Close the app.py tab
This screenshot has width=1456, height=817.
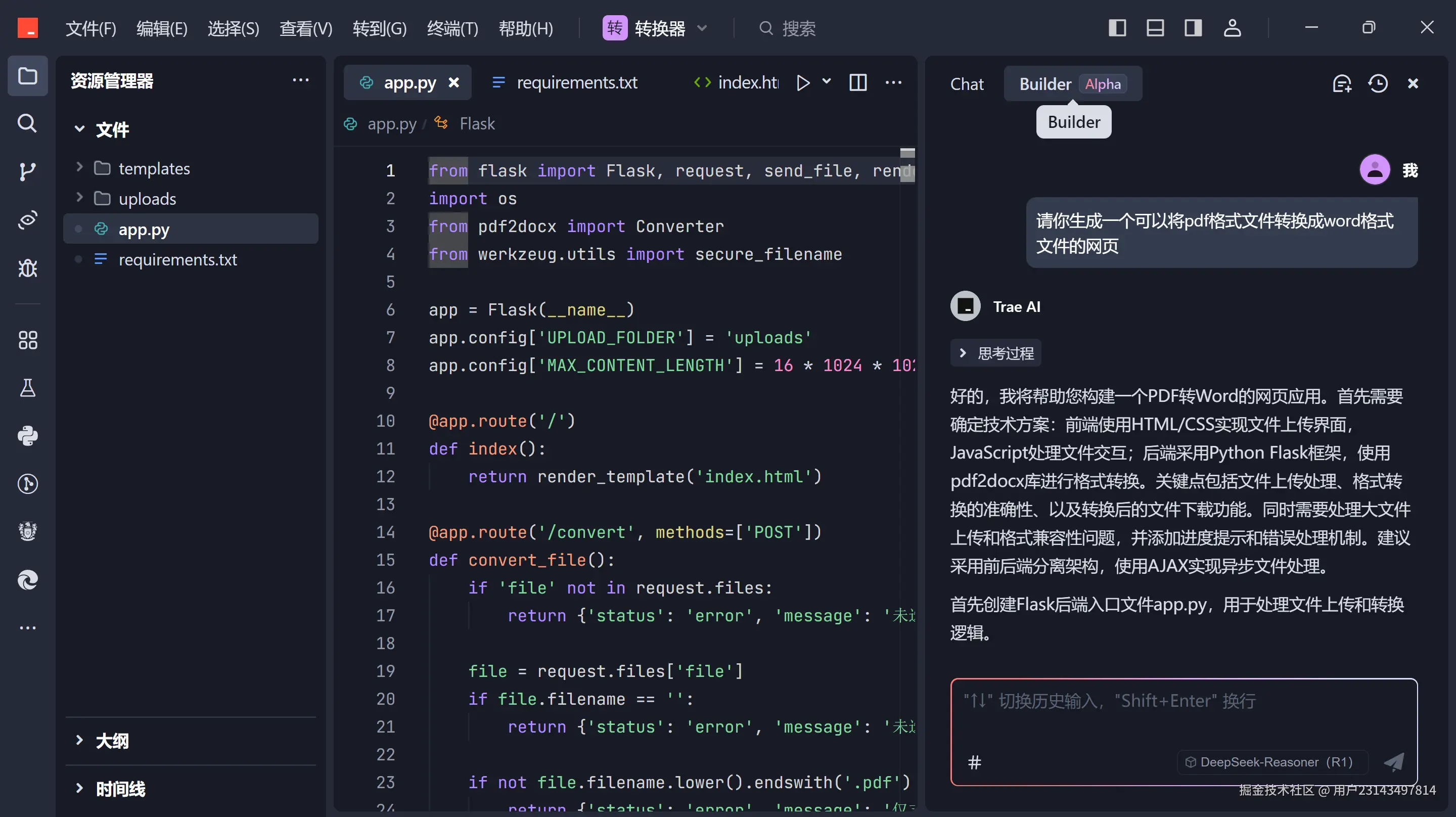coord(453,82)
